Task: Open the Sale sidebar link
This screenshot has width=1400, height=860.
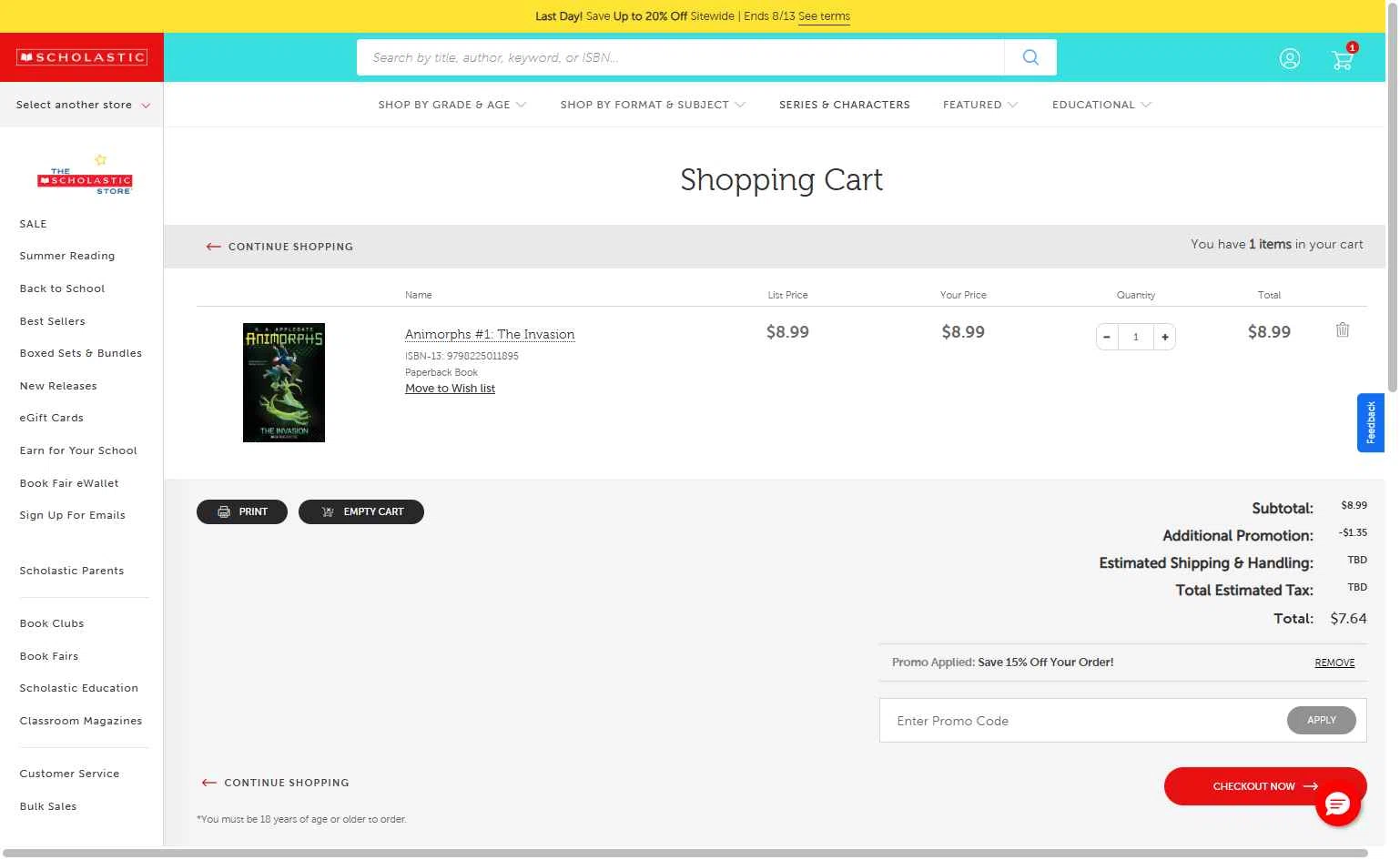Action: tap(34, 224)
